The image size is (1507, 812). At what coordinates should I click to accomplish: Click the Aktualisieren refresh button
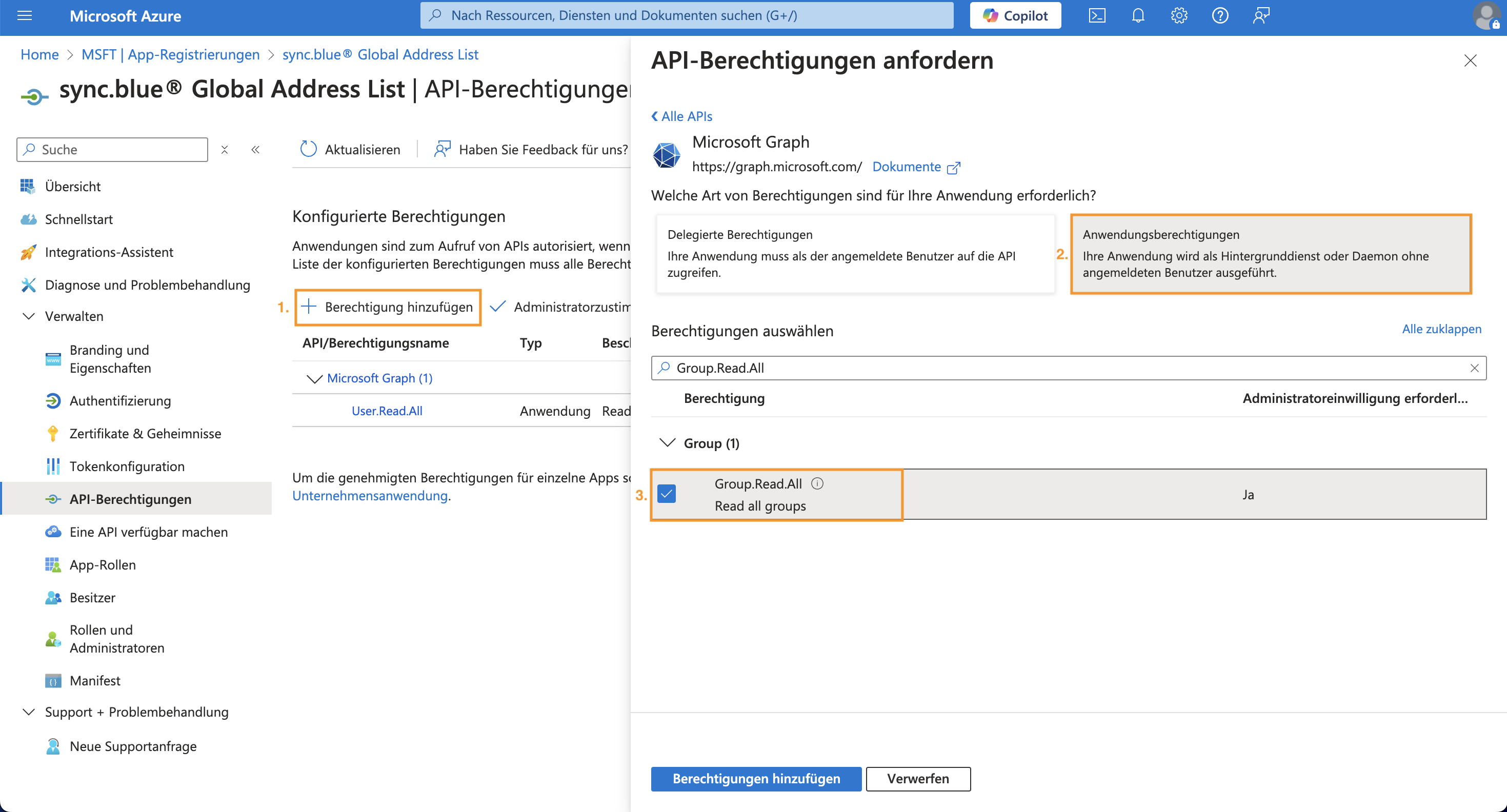(350, 150)
